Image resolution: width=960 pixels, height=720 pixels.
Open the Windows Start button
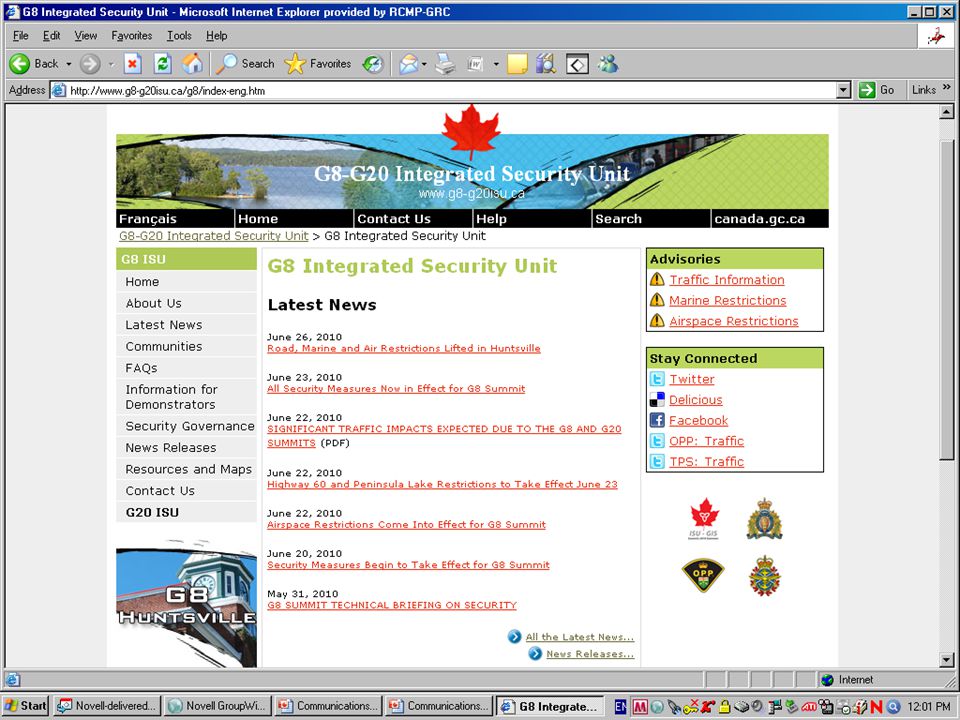tap(26, 706)
